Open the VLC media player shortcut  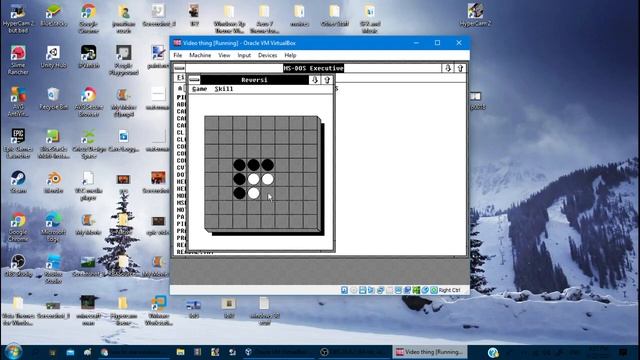click(89, 185)
